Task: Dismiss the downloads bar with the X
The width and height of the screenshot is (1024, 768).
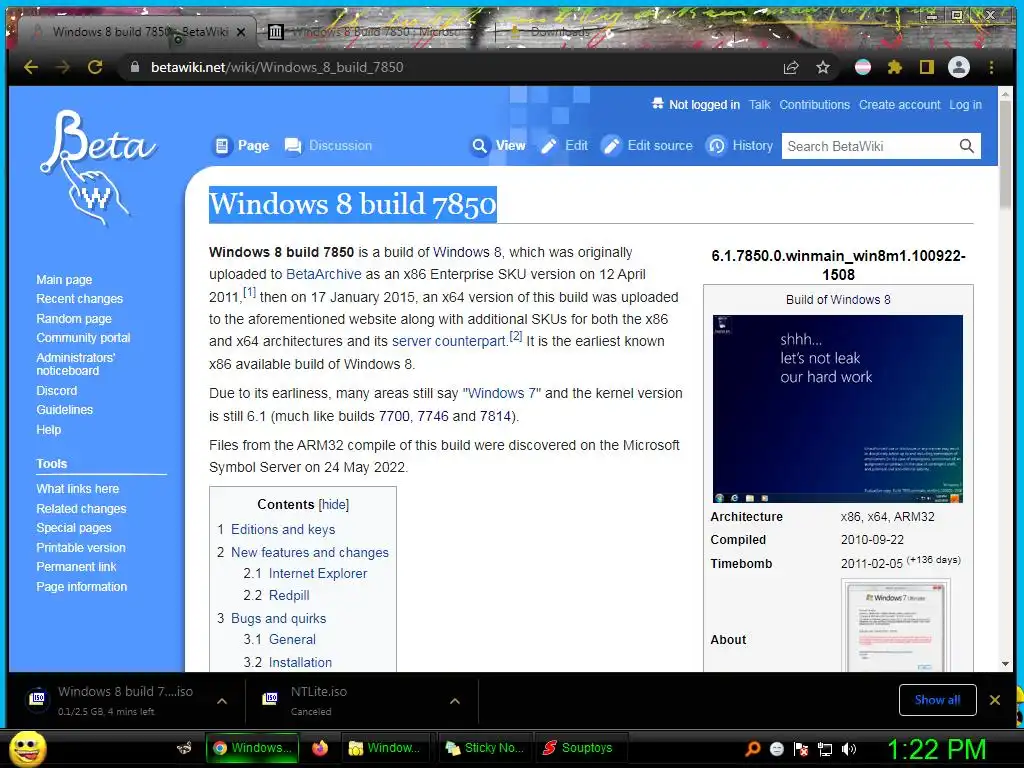Action: (x=995, y=700)
